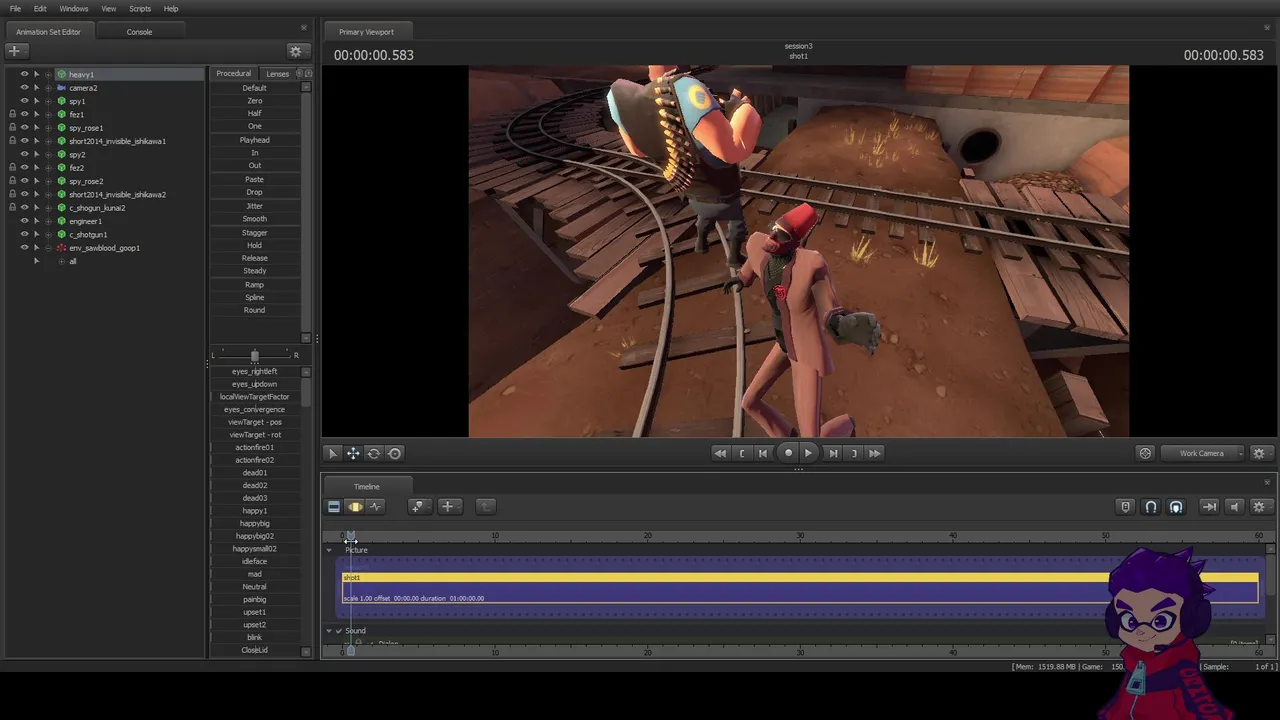The height and width of the screenshot is (720, 1280).
Task: Click the timeline bookmark tool icon
Action: [418, 507]
